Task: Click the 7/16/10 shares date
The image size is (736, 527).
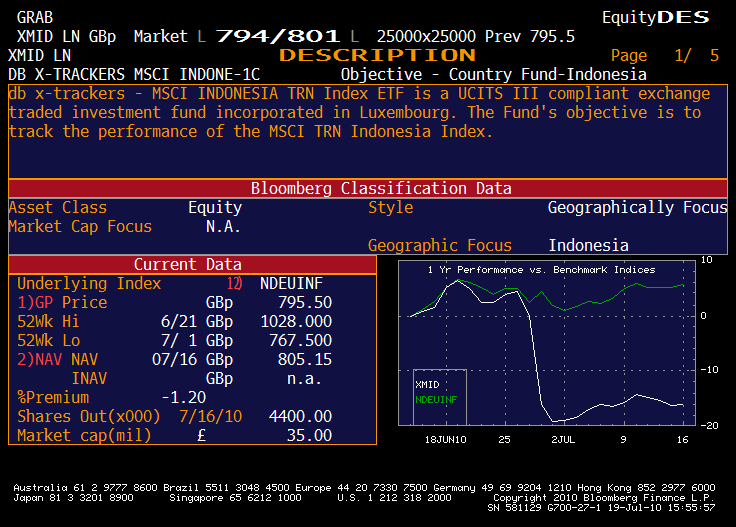Action: [x=211, y=417]
